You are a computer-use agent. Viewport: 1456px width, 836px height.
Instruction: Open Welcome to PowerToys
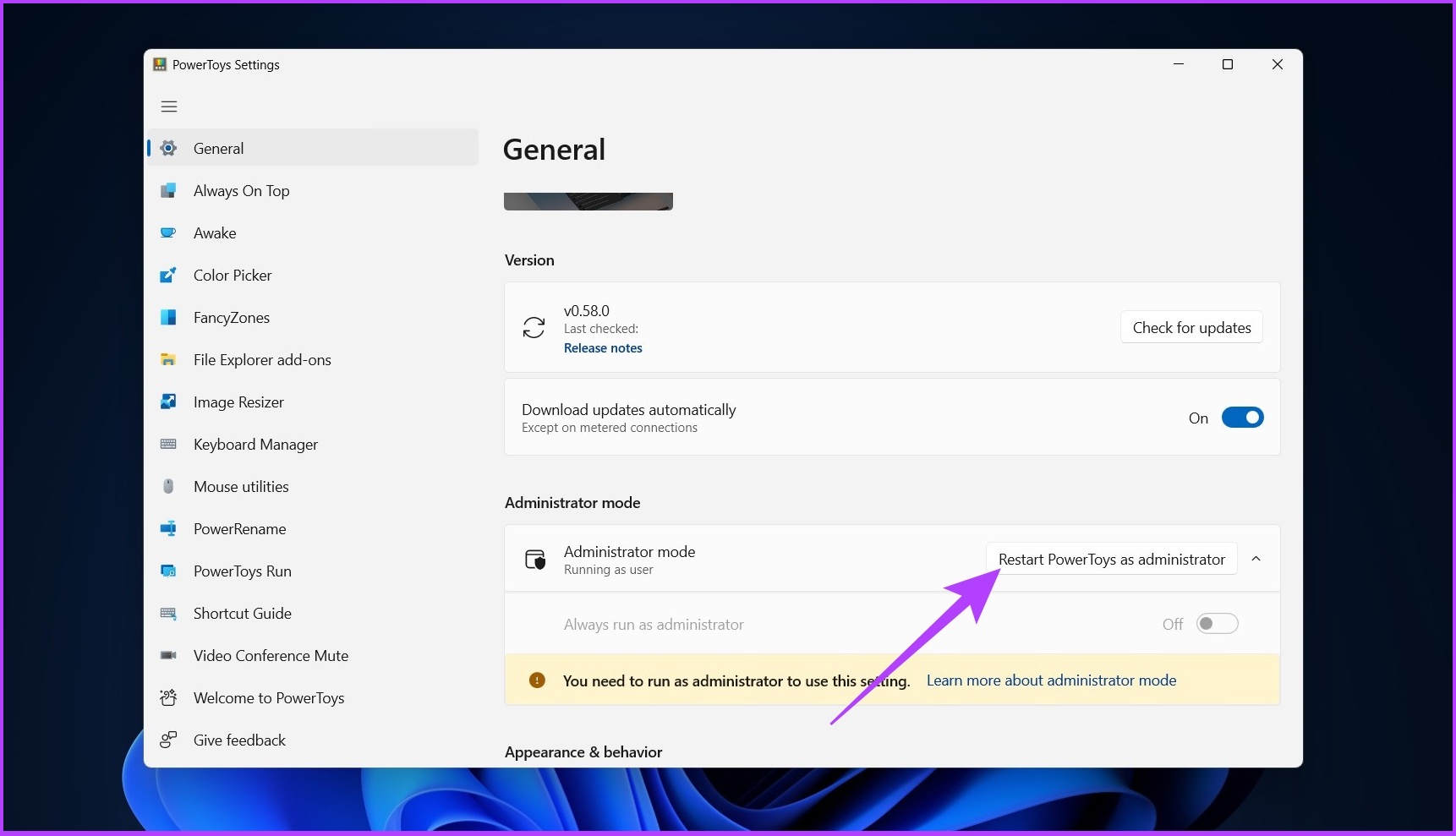[x=313, y=697]
